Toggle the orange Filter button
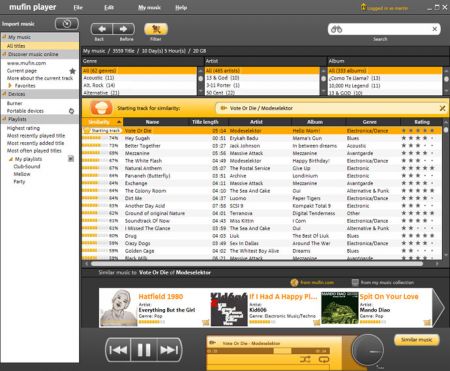Viewport: 450px width, 371px height. coord(156,29)
